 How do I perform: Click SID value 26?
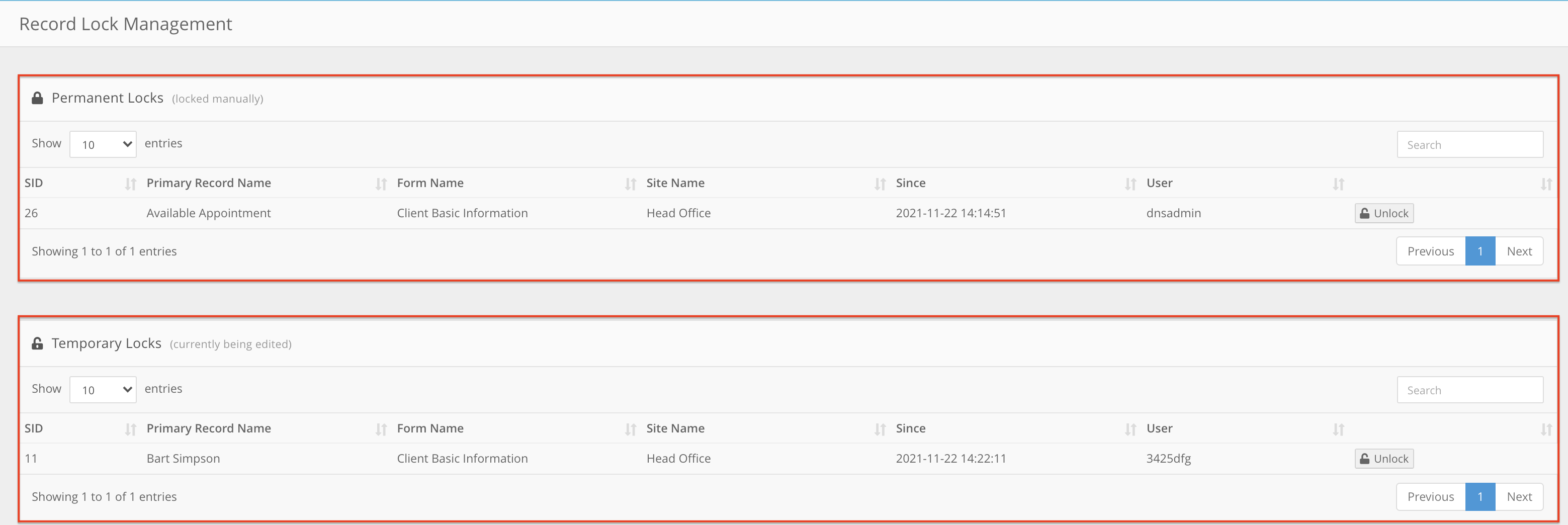click(31, 214)
